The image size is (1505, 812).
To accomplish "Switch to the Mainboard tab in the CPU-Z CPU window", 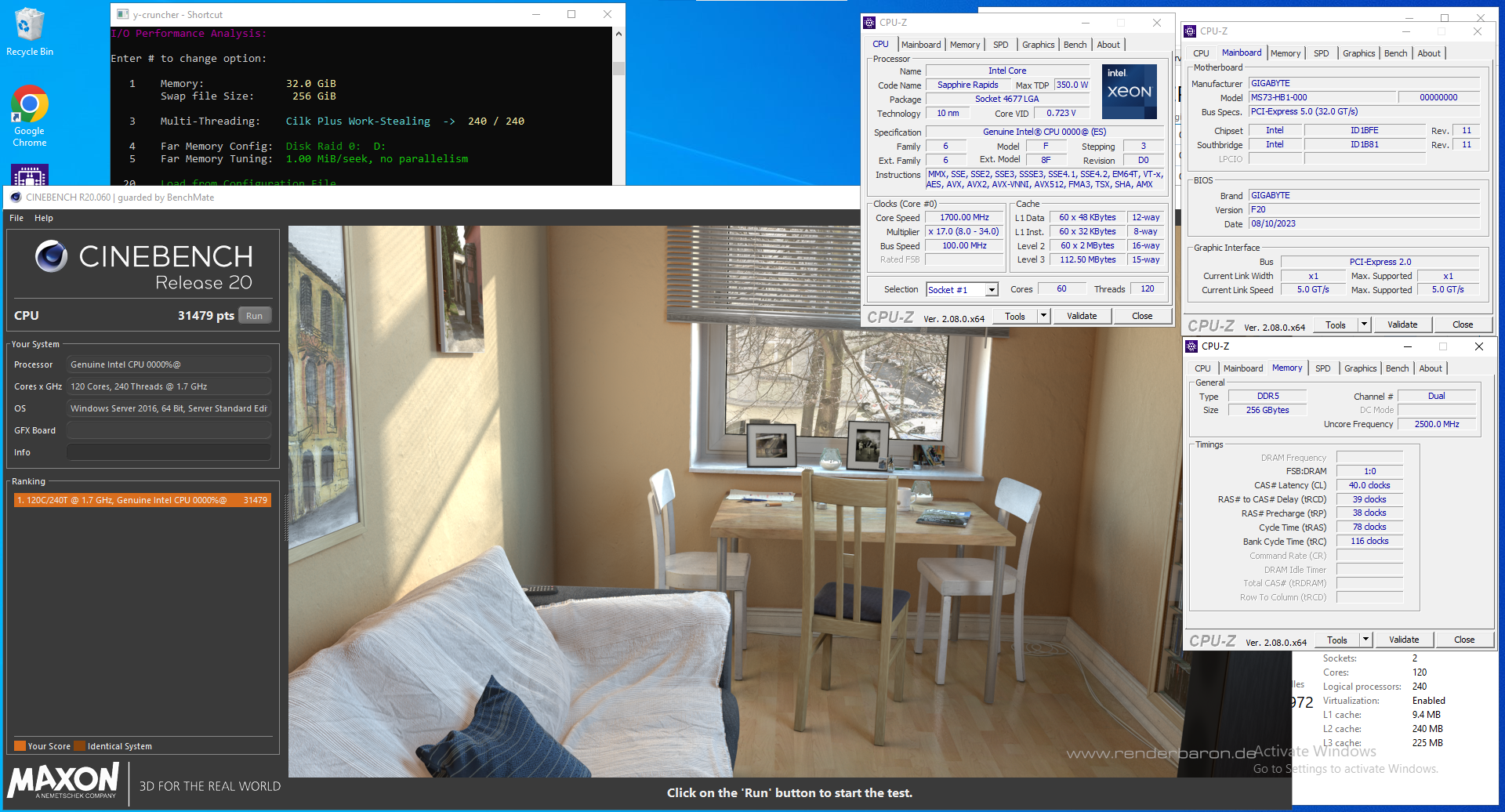I will point(921,45).
